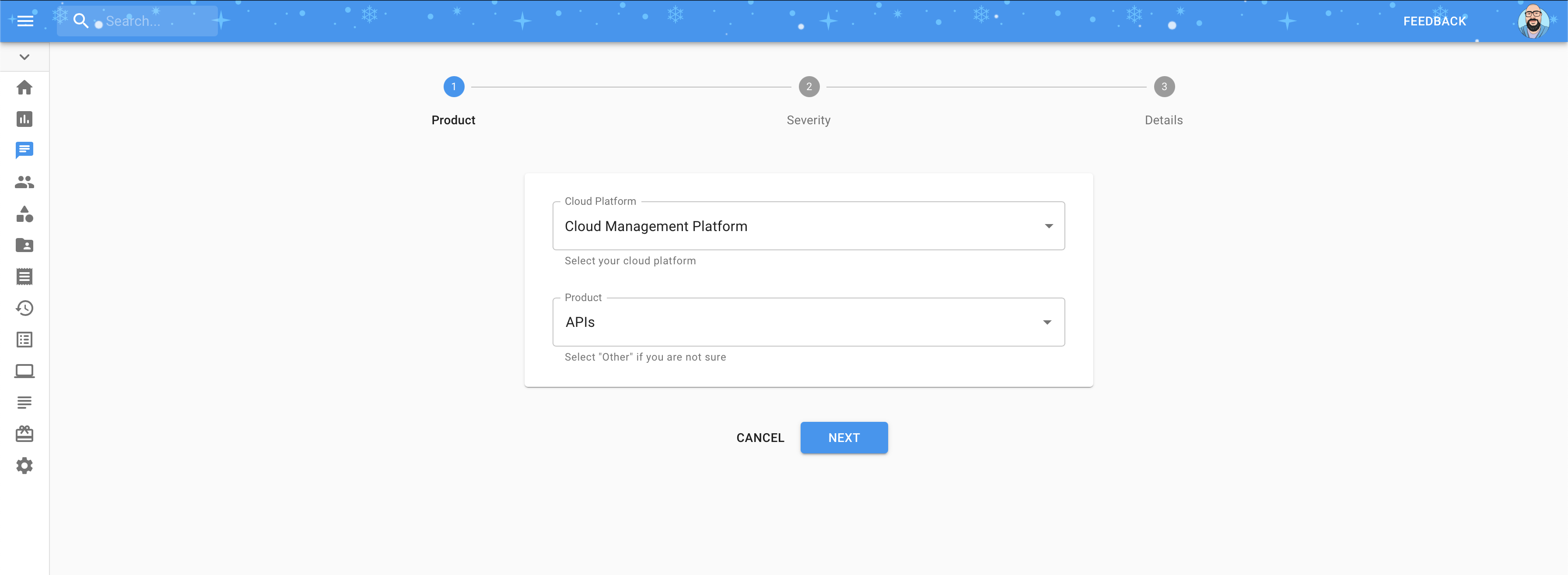Click the CANCEL button
The width and height of the screenshot is (1568, 575).
[759, 438]
